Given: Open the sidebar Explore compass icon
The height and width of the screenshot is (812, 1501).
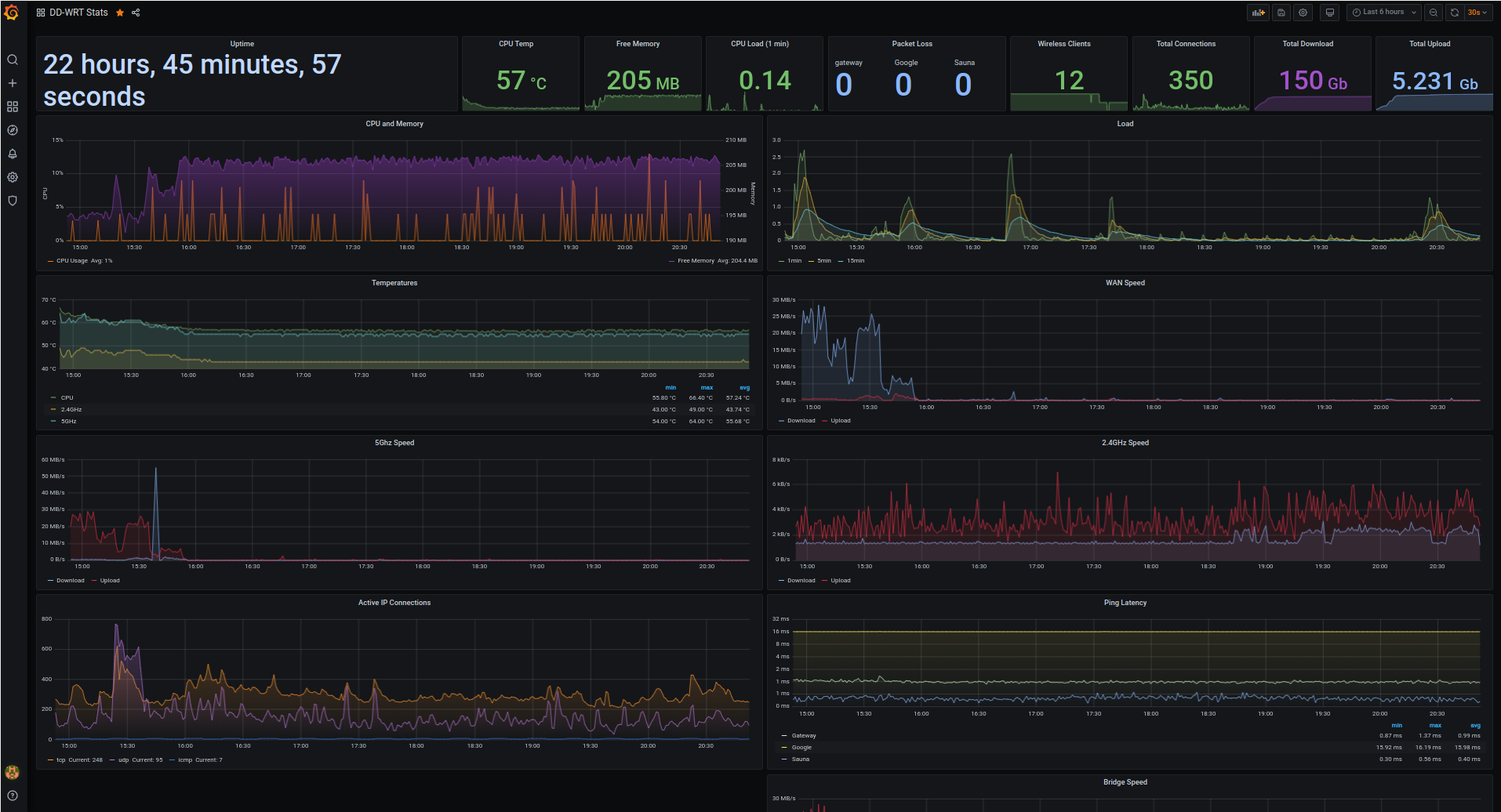Looking at the screenshot, I should point(13,130).
